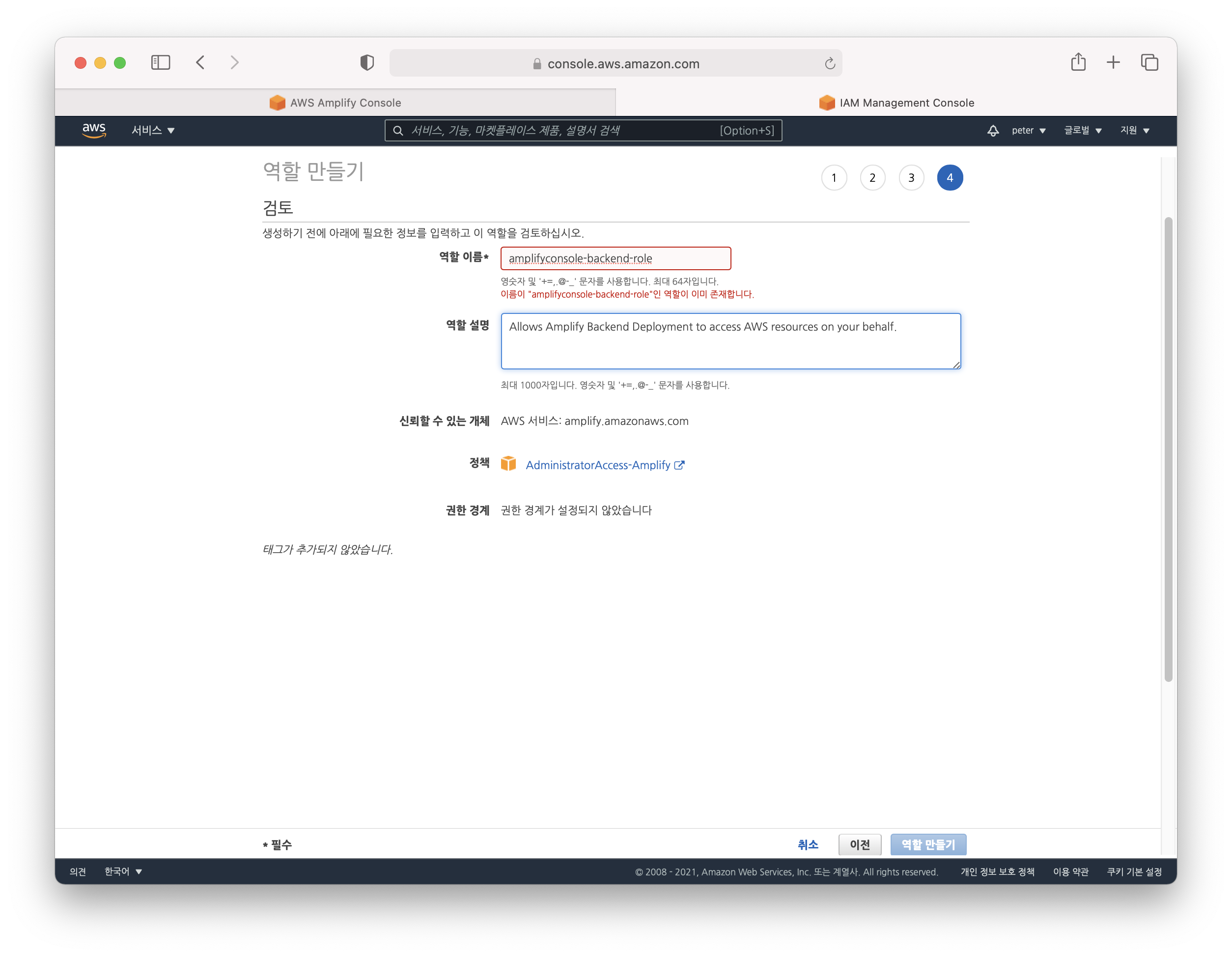The height and width of the screenshot is (957, 1232).
Task: Toggle the Safari sidebar icon
Action: point(161,62)
